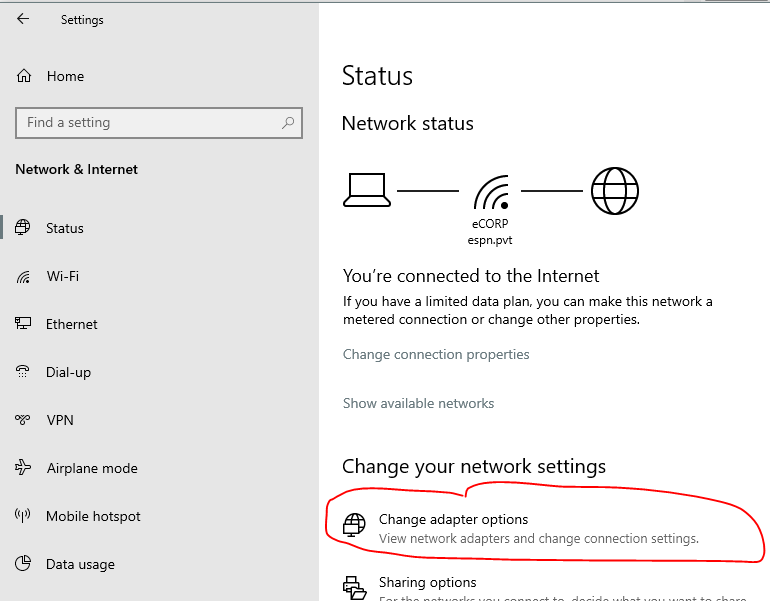
Task: Click the Dial-up icon in the sidebar
Action: coord(24,372)
